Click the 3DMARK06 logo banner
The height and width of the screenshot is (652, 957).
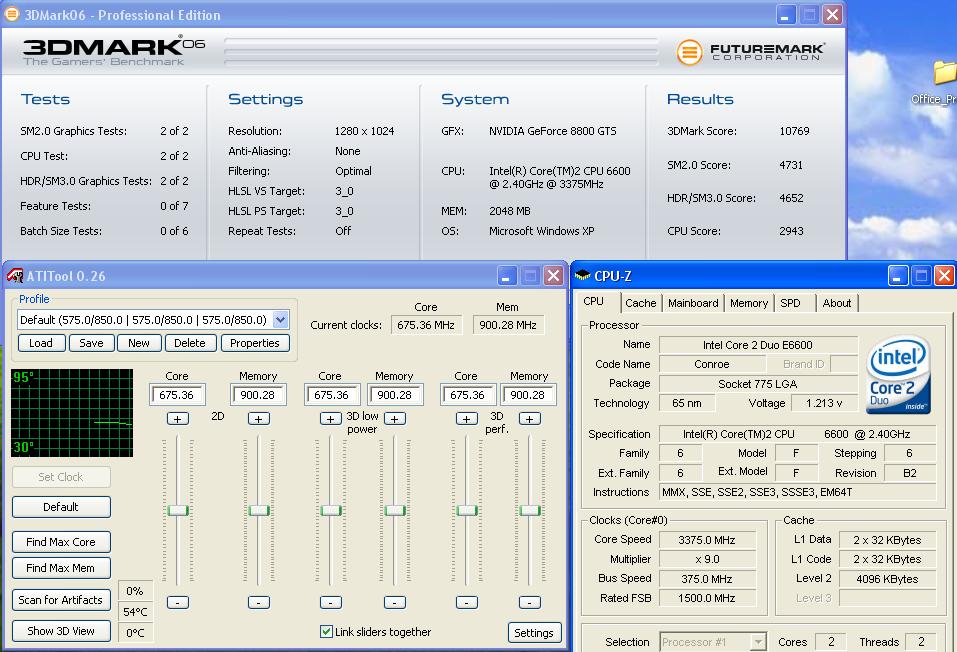[114, 51]
